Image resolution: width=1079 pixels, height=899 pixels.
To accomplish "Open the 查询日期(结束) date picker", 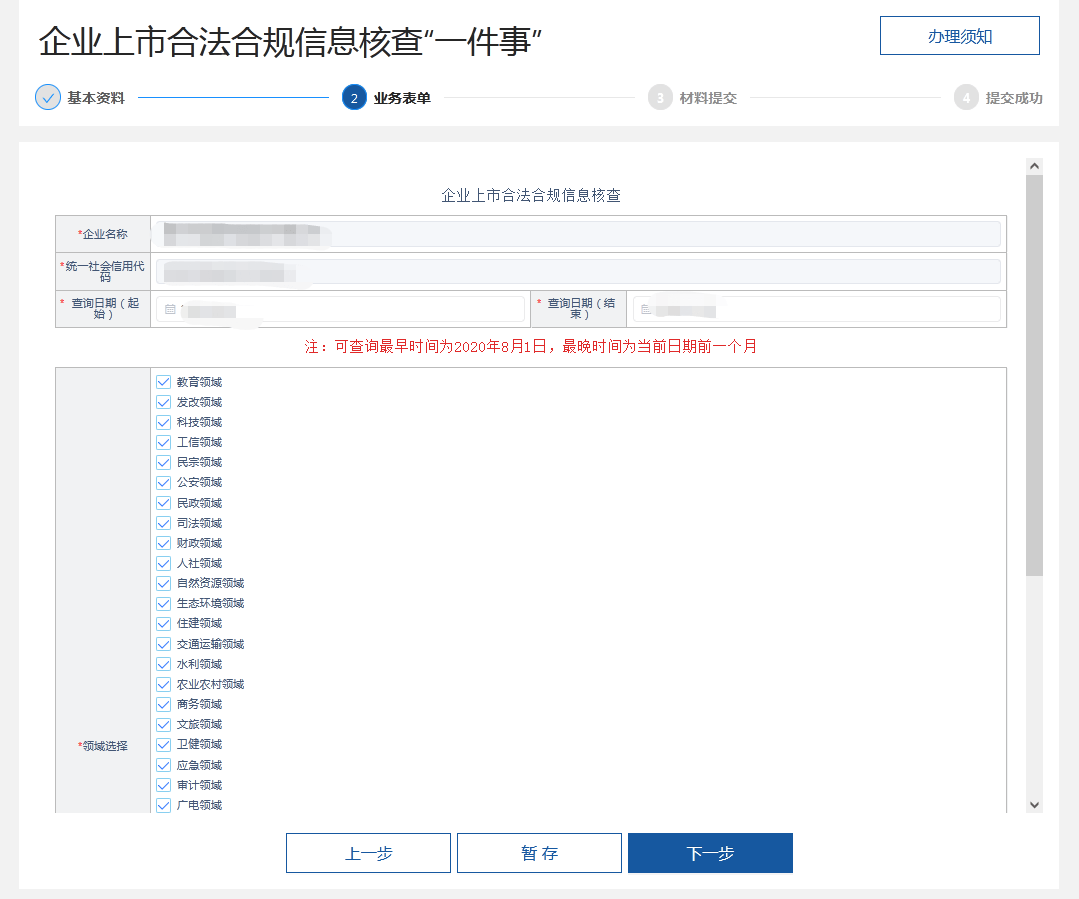I will click(815, 310).
